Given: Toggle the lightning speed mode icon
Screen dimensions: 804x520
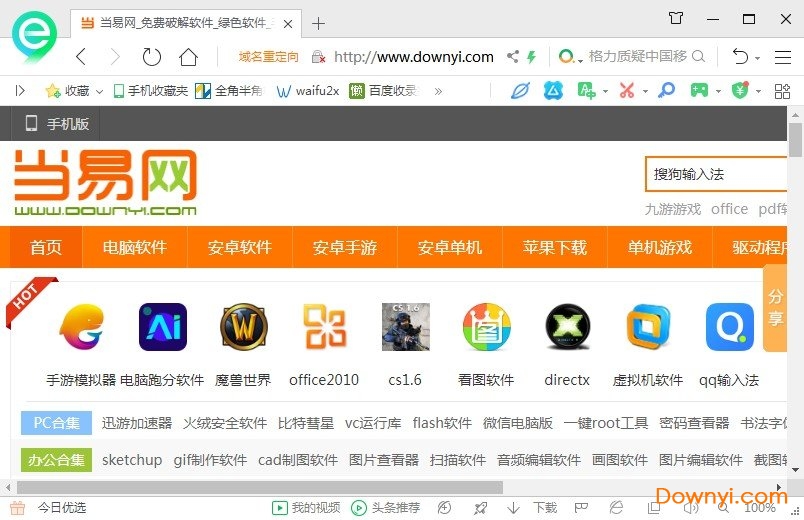Looking at the screenshot, I should (x=532, y=57).
